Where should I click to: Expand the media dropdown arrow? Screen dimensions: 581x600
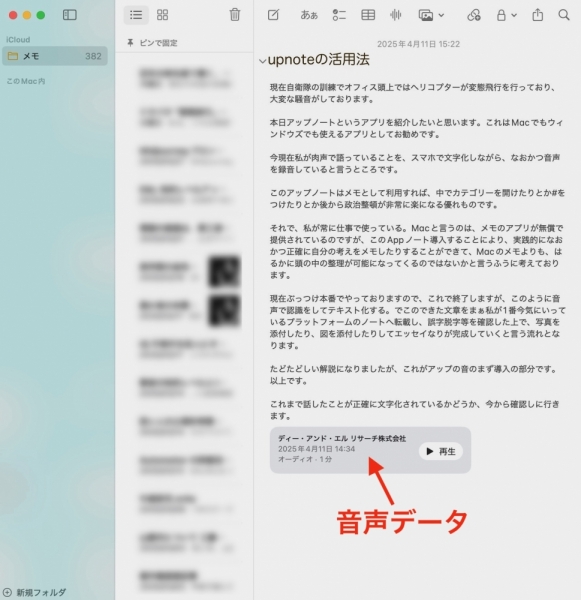point(441,15)
